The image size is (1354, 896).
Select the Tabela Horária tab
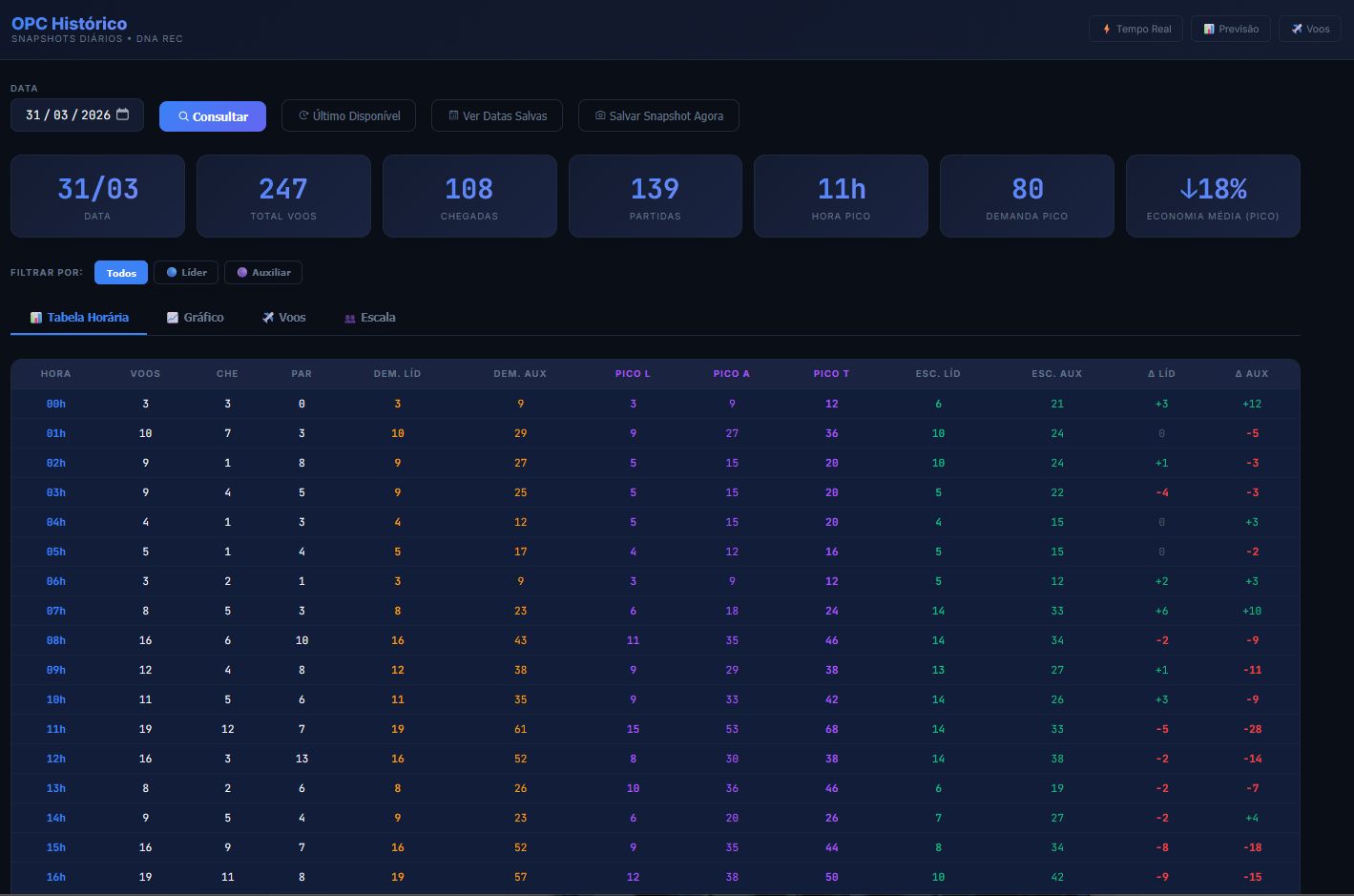point(79,317)
